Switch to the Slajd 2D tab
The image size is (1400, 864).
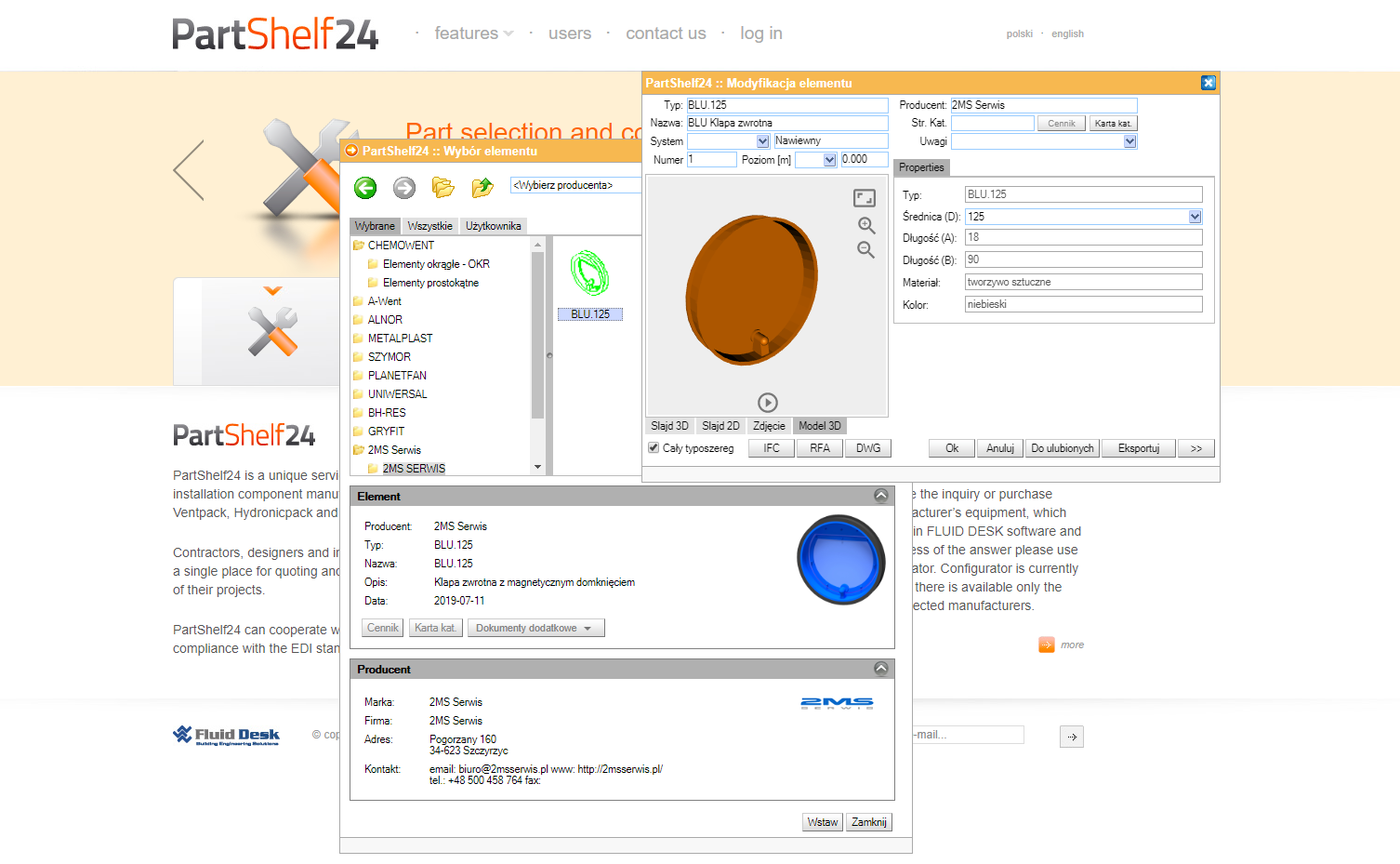point(720,426)
